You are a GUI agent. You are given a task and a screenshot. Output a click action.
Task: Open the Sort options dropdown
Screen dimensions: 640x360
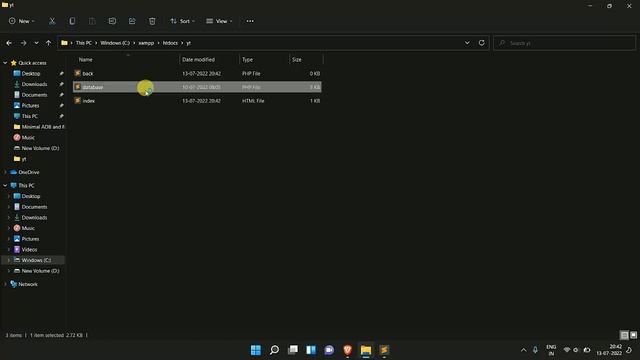tap(182, 21)
